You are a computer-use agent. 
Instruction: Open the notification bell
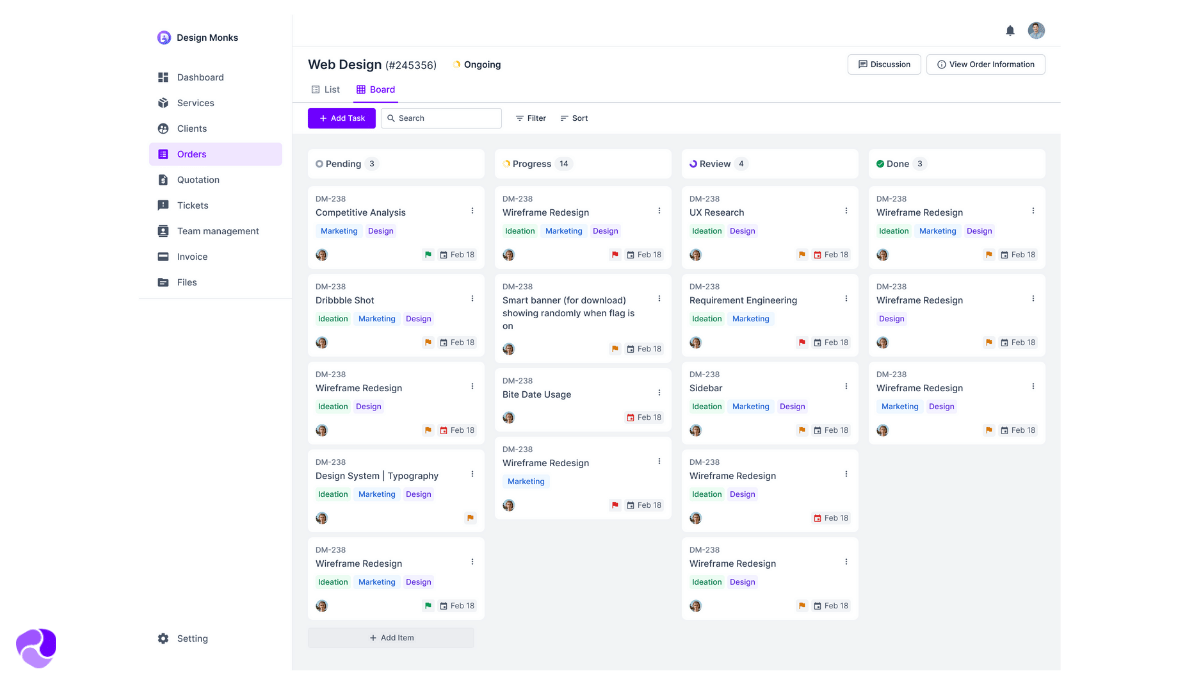coord(1010,30)
